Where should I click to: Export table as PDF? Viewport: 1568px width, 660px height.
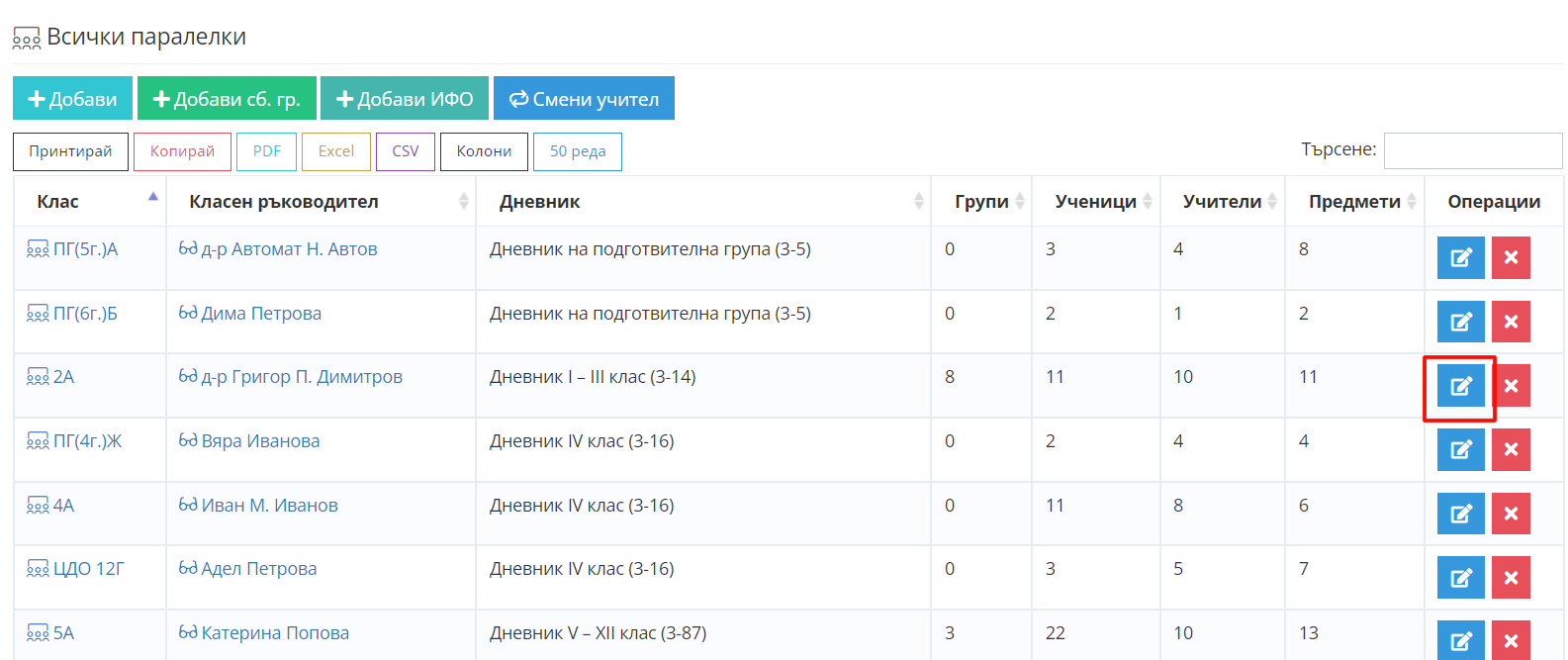(267, 151)
